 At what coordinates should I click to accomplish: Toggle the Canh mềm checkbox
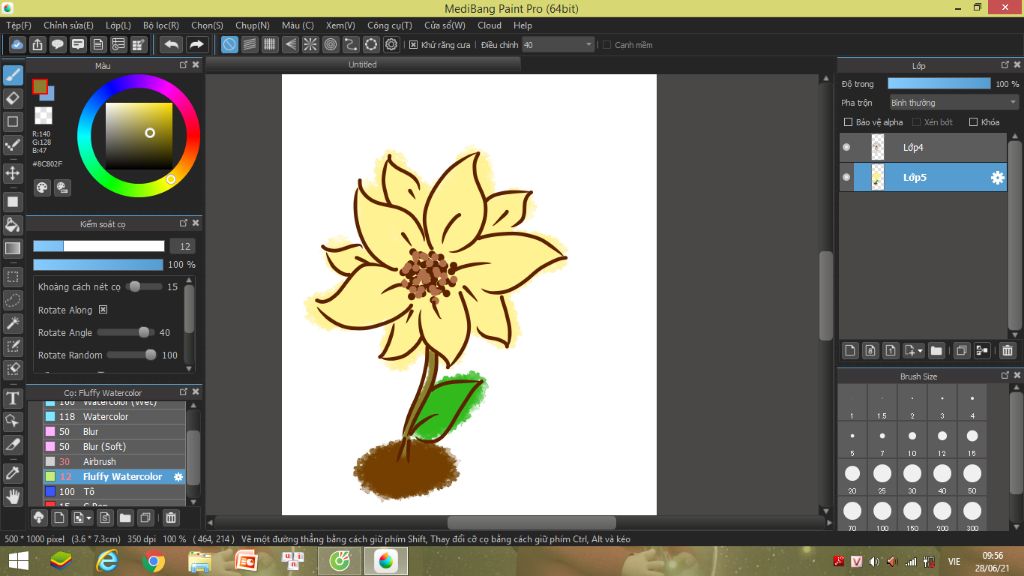tap(607, 45)
